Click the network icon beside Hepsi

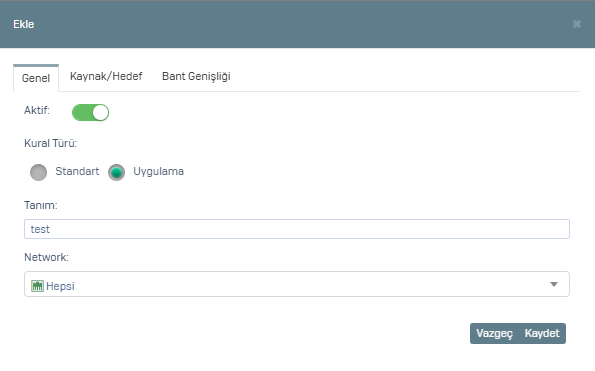37,286
